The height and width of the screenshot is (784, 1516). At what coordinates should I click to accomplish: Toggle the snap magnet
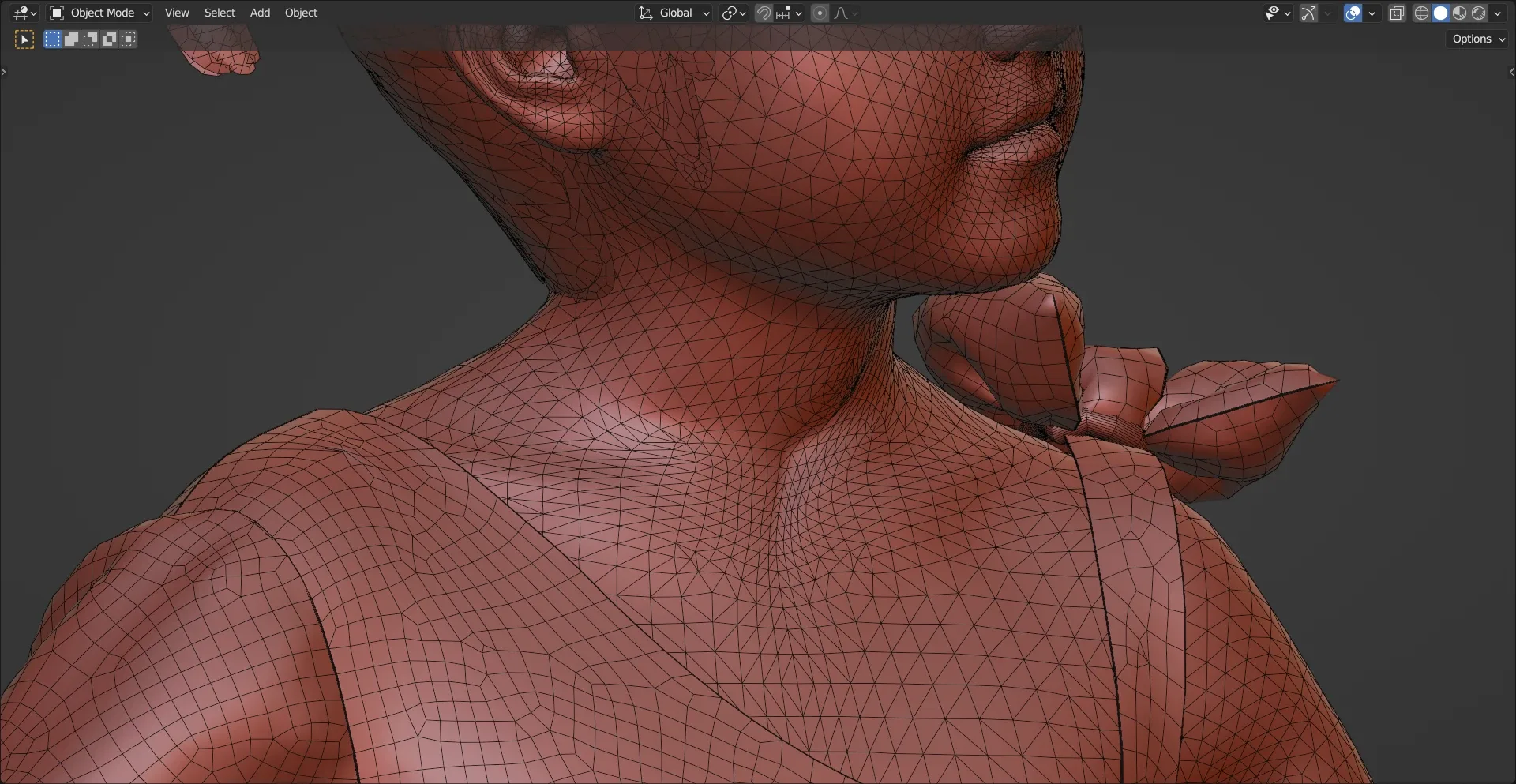[x=764, y=13]
